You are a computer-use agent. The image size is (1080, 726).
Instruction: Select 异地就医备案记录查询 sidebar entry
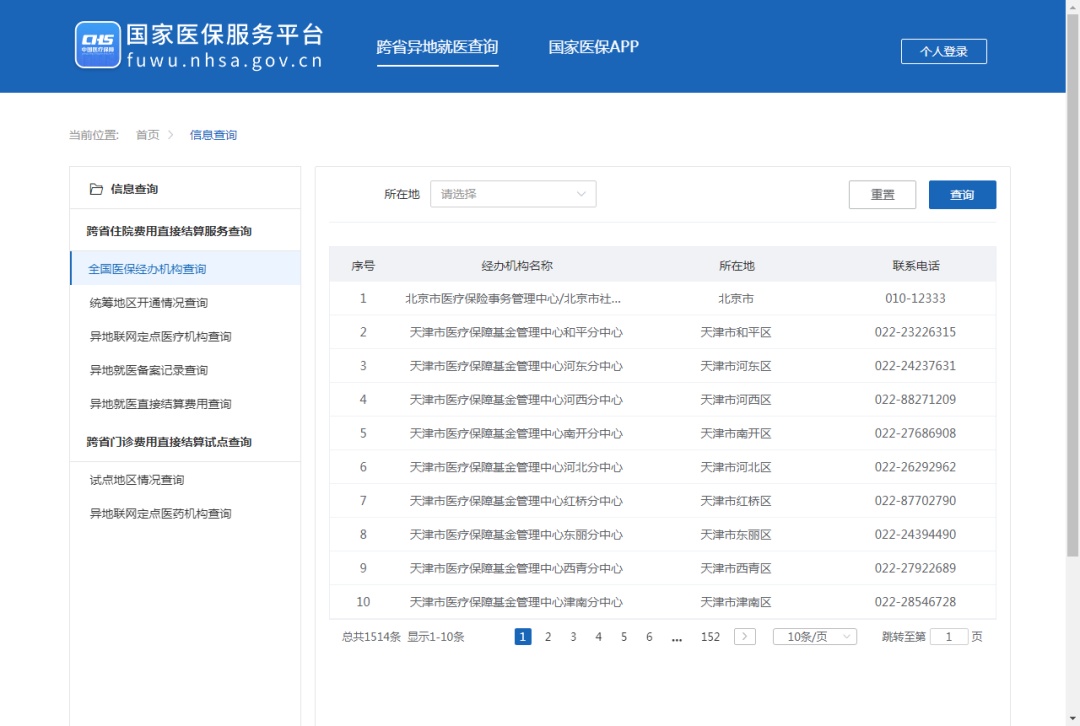click(x=149, y=371)
